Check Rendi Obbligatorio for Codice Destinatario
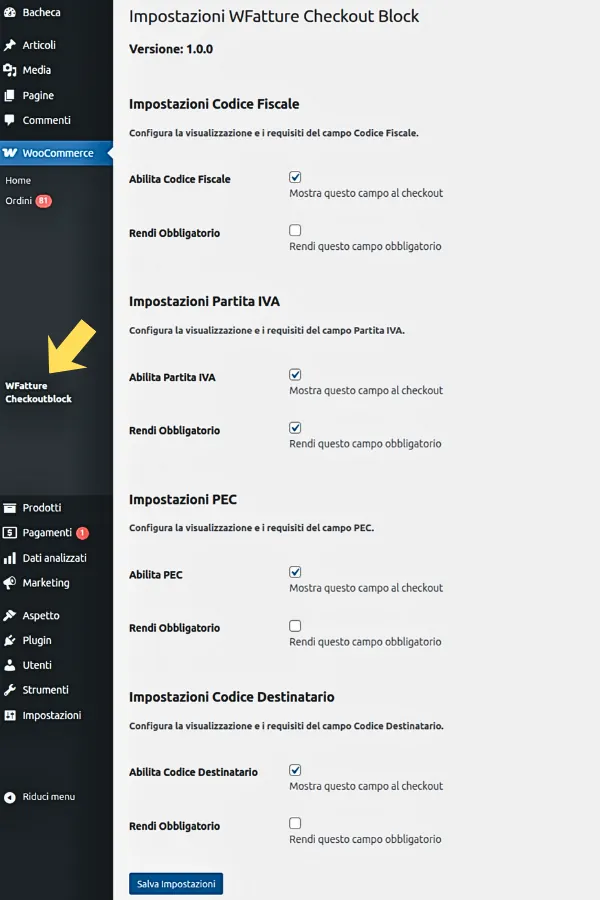The image size is (600, 900). [295, 823]
